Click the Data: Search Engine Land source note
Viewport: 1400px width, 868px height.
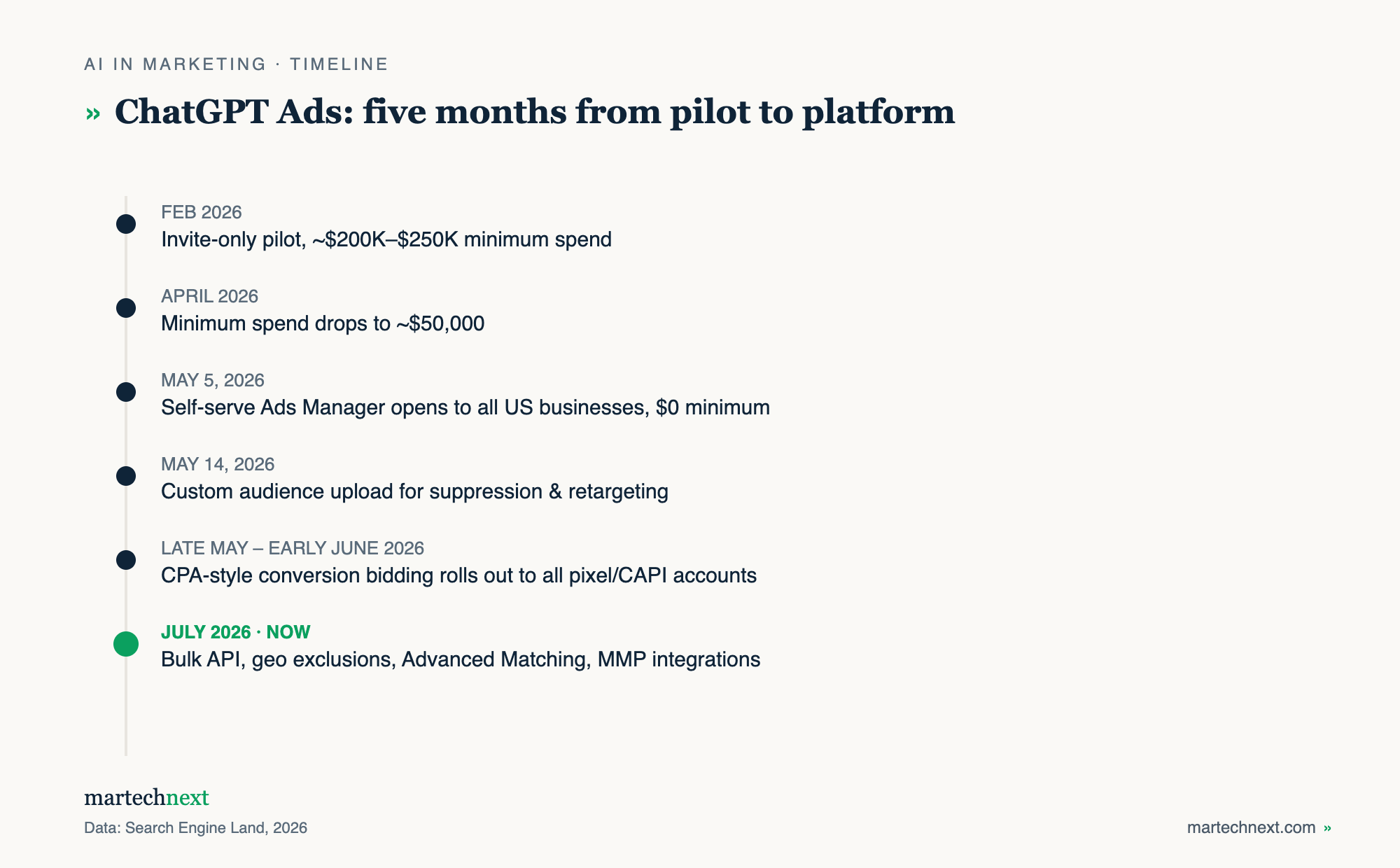tap(195, 828)
